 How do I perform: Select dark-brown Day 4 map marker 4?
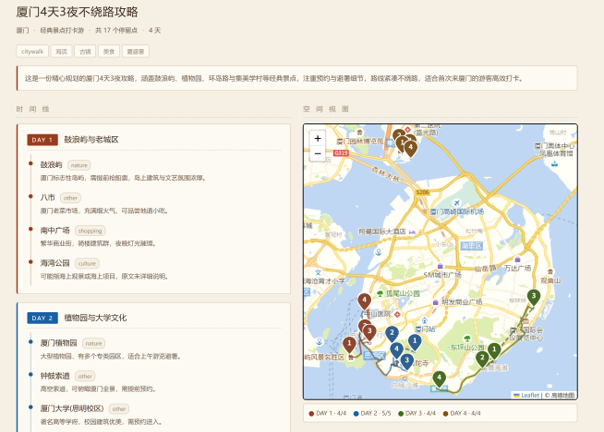point(411,148)
